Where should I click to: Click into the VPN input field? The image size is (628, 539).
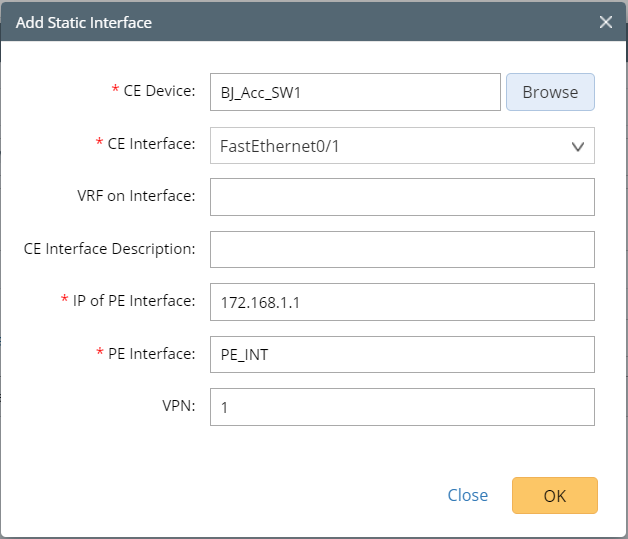(x=402, y=407)
